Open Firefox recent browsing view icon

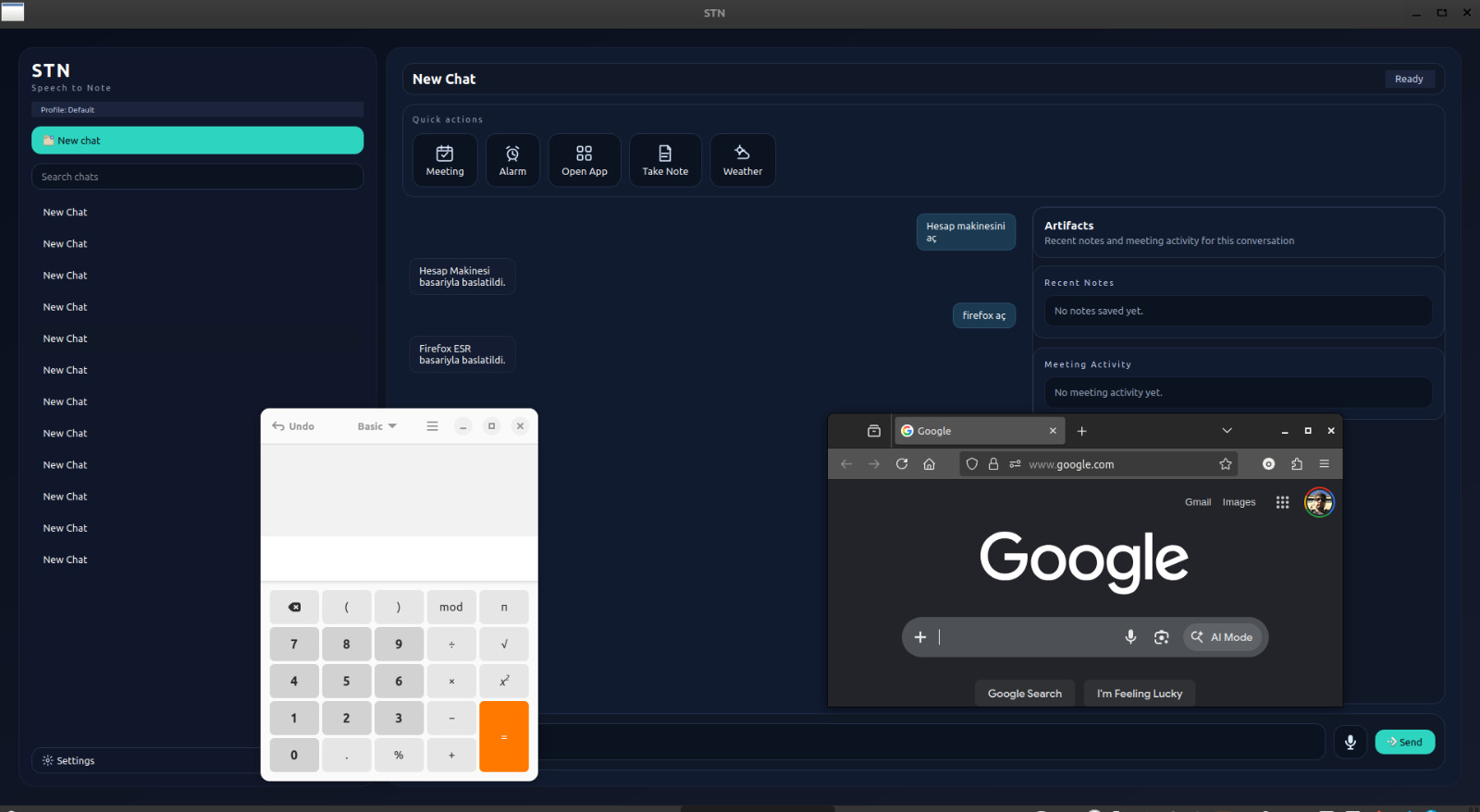coord(874,431)
